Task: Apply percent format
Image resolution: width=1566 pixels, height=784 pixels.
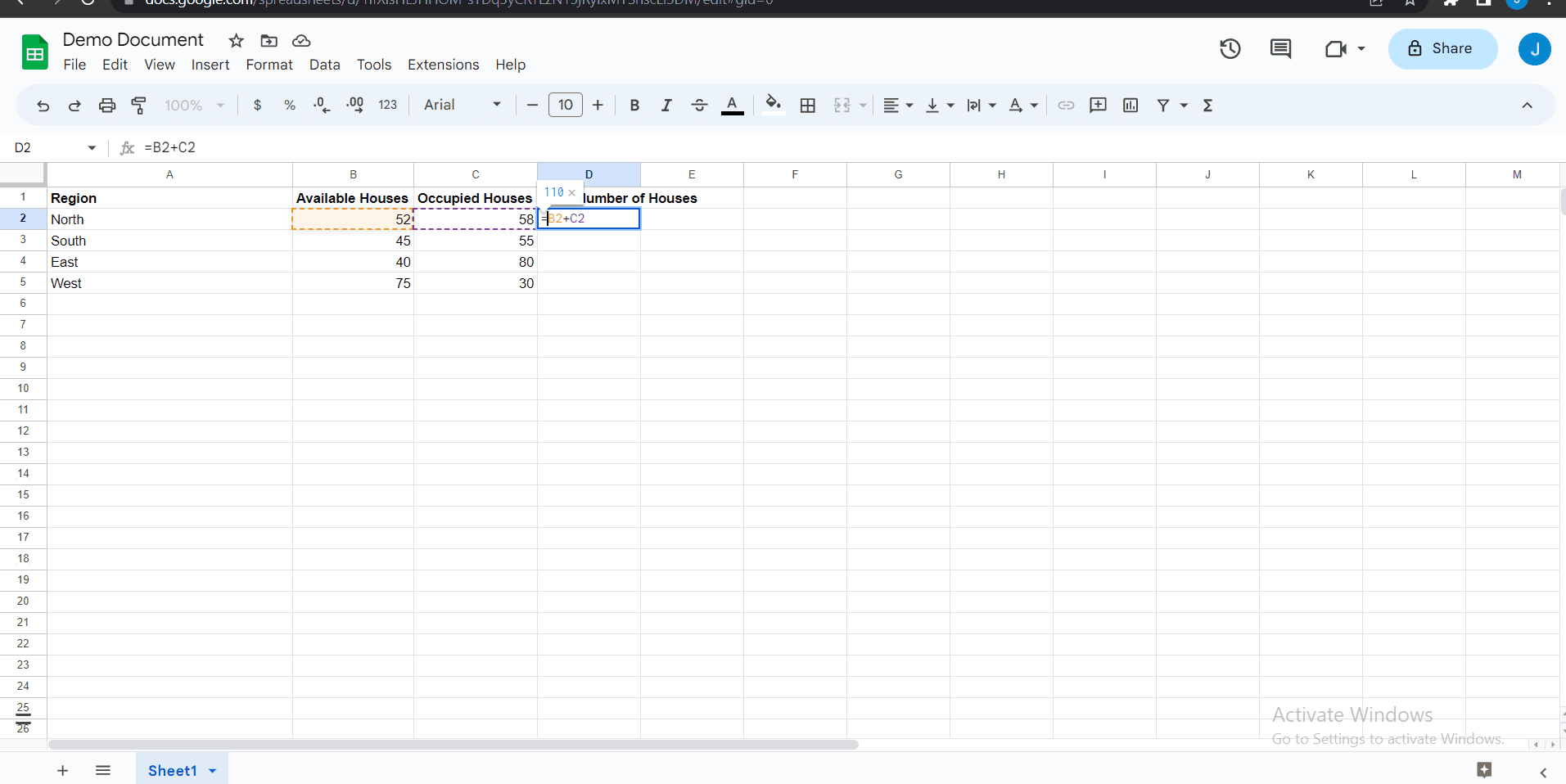Action: [291, 105]
